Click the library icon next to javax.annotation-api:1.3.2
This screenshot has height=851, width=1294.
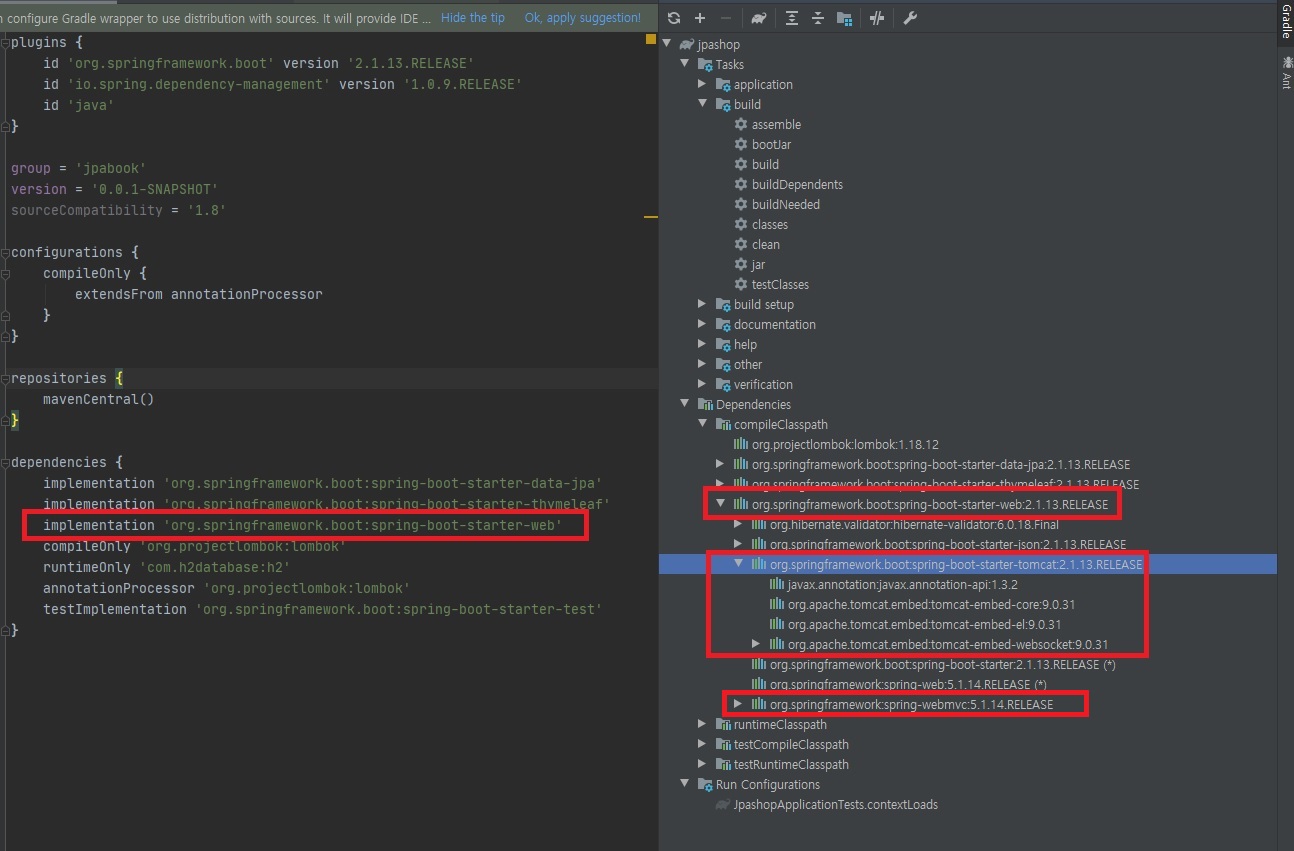[777, 584]
